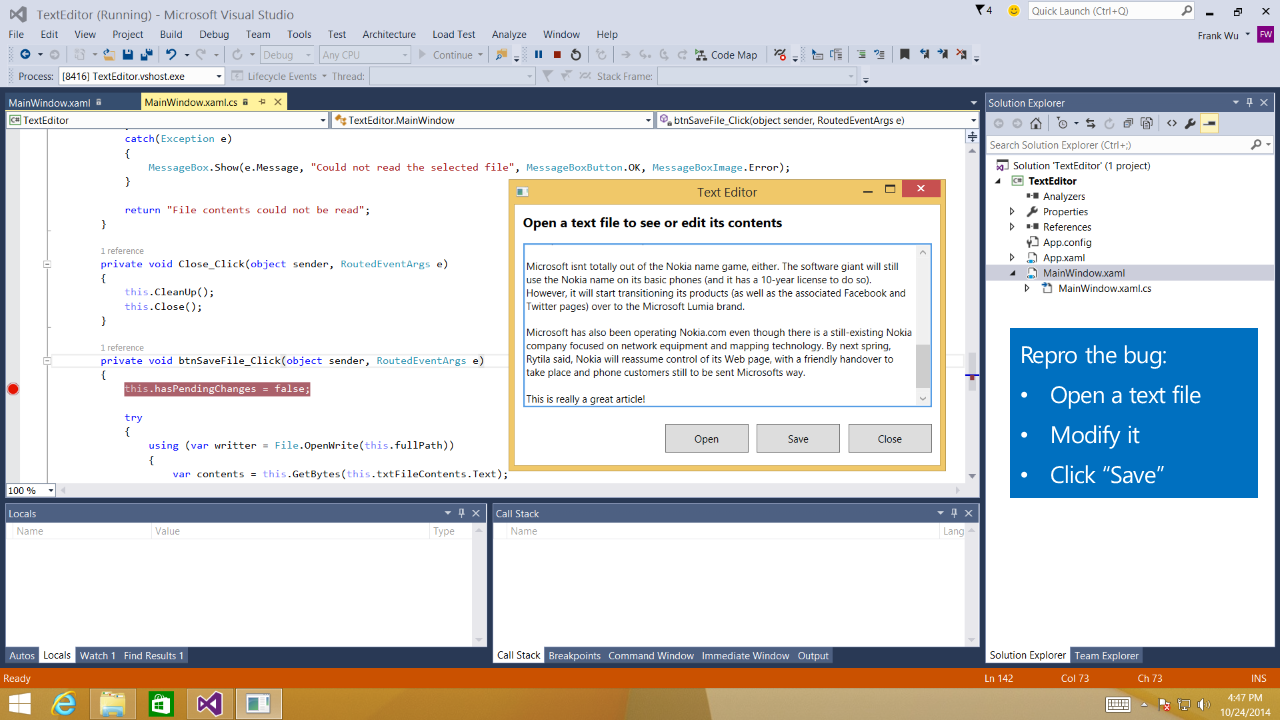Viewport: 1280px width, 720px height.
Task: Expand the References node in Solution Explorer
Action: point(1012,227)
